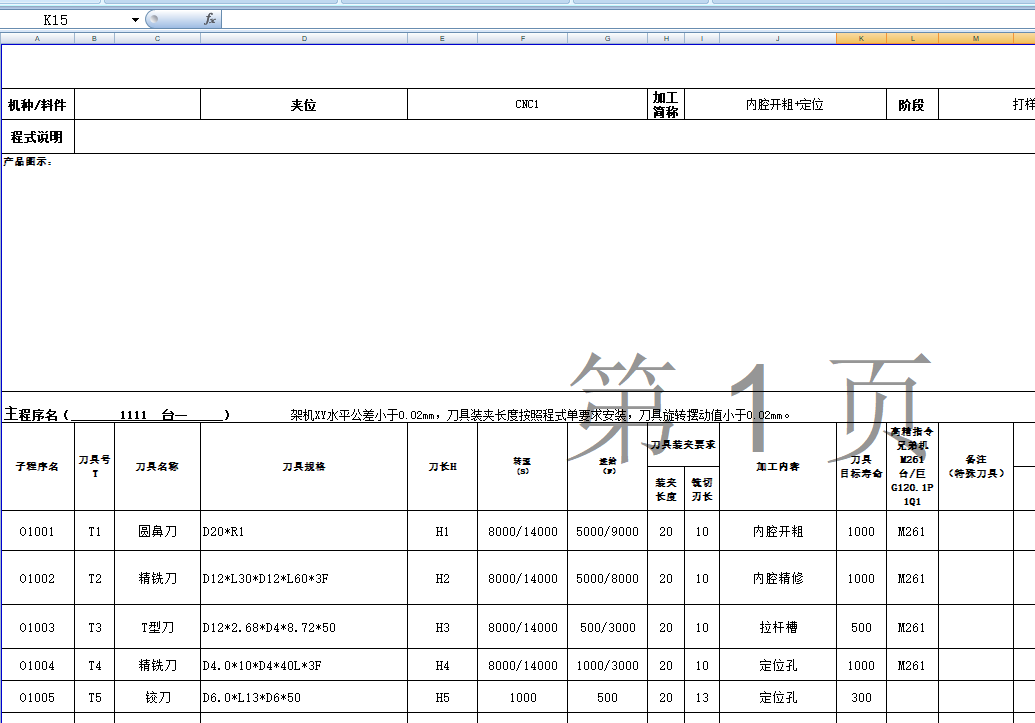Select column F header
The image size is (1035, 723).
[x=523, y=38]
